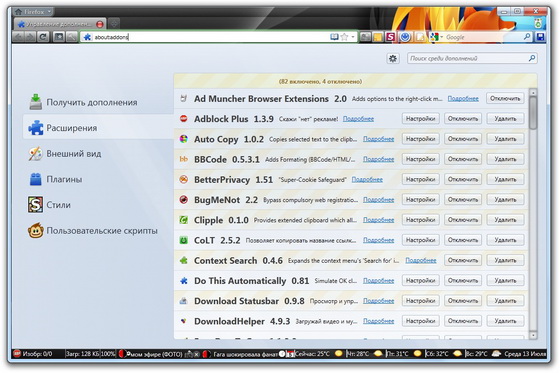Open the address bar history dropdown arrow
Screen dimensions: 560x373
[x=353, y=37]
